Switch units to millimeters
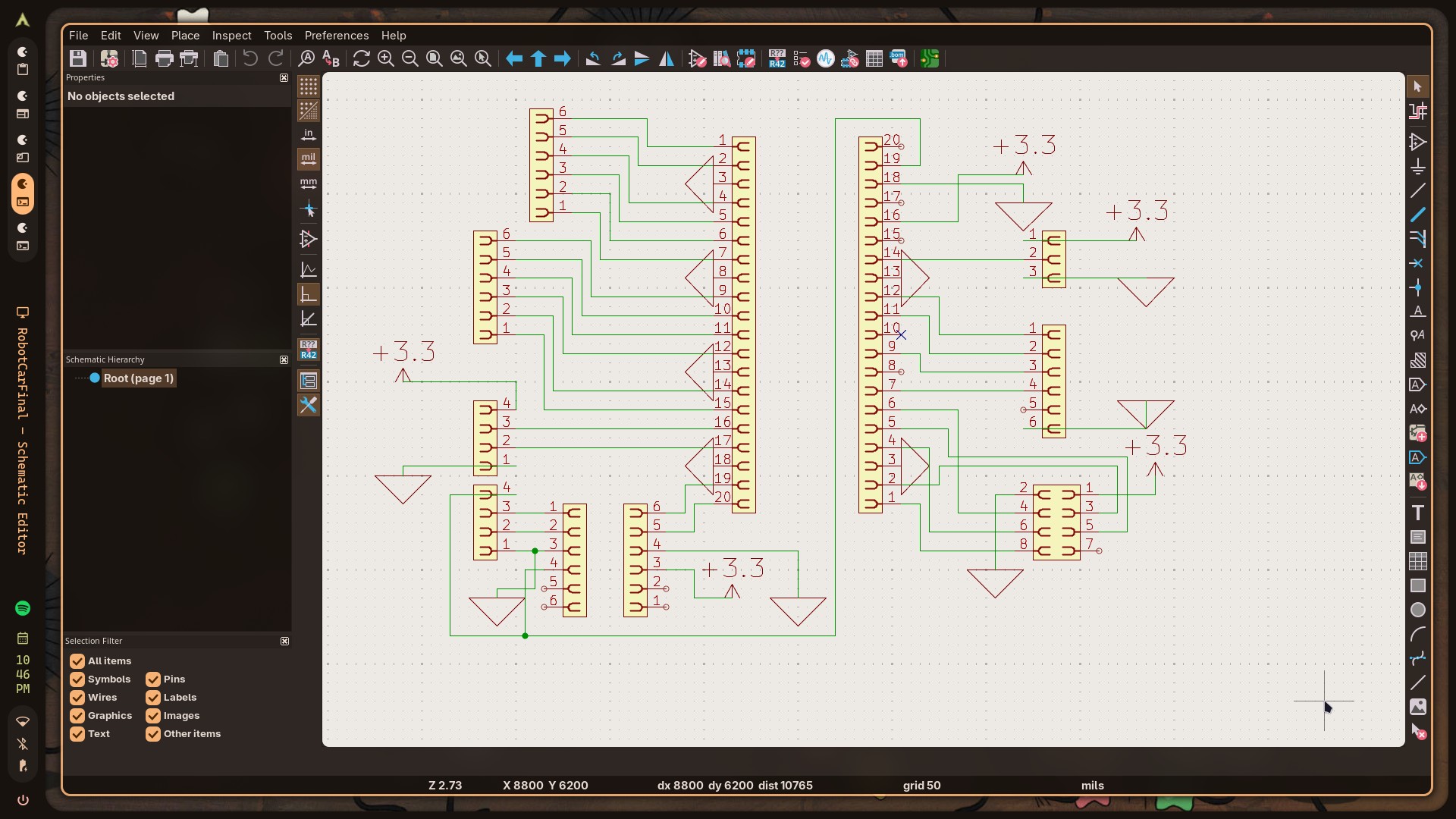This screenshot has height=819, width=1456. coord(308,184)
